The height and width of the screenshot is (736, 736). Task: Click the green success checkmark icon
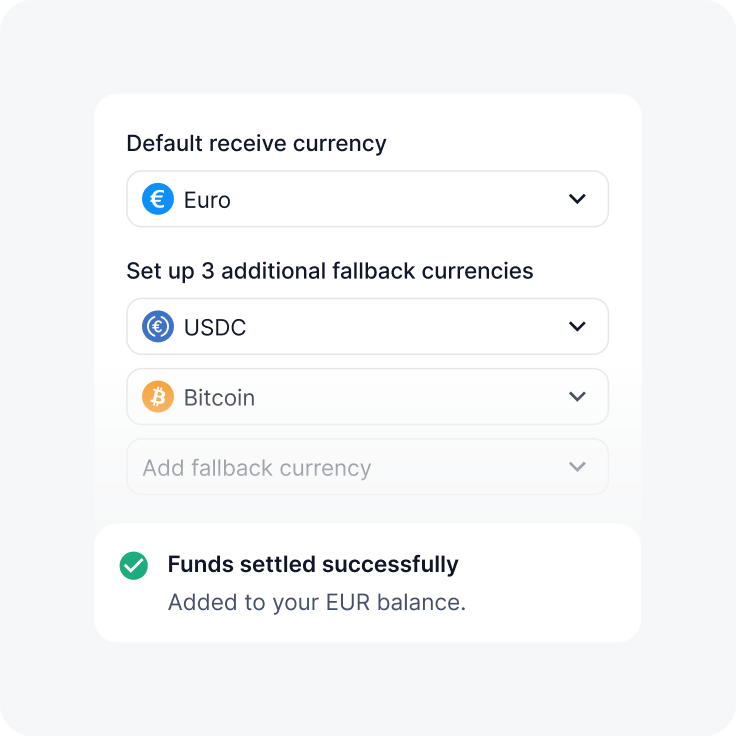click(x=133, y=566)
